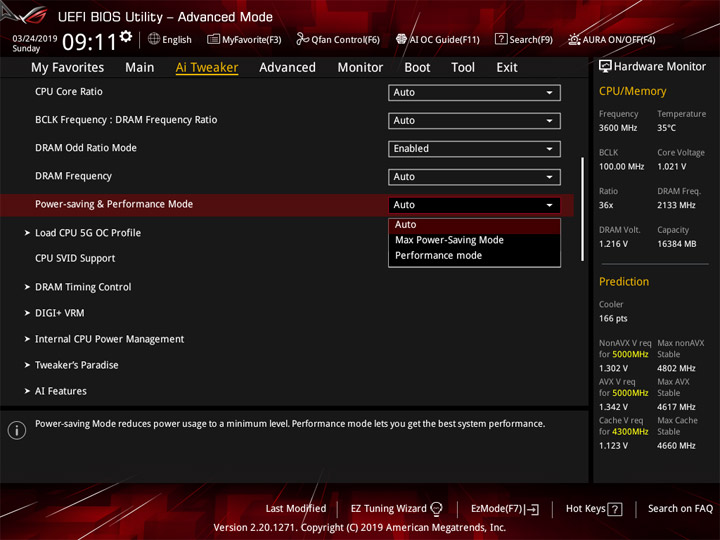Click 35°C temperature value

pyautogui.click(x=666, y=128)
